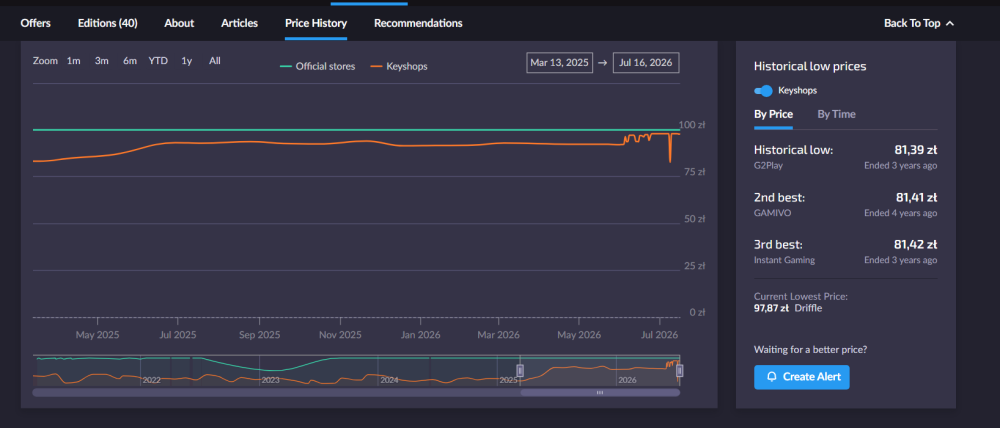Click the chart navigator scrollbar thumb
1000x428 pixels.
(x=599, y=393)
